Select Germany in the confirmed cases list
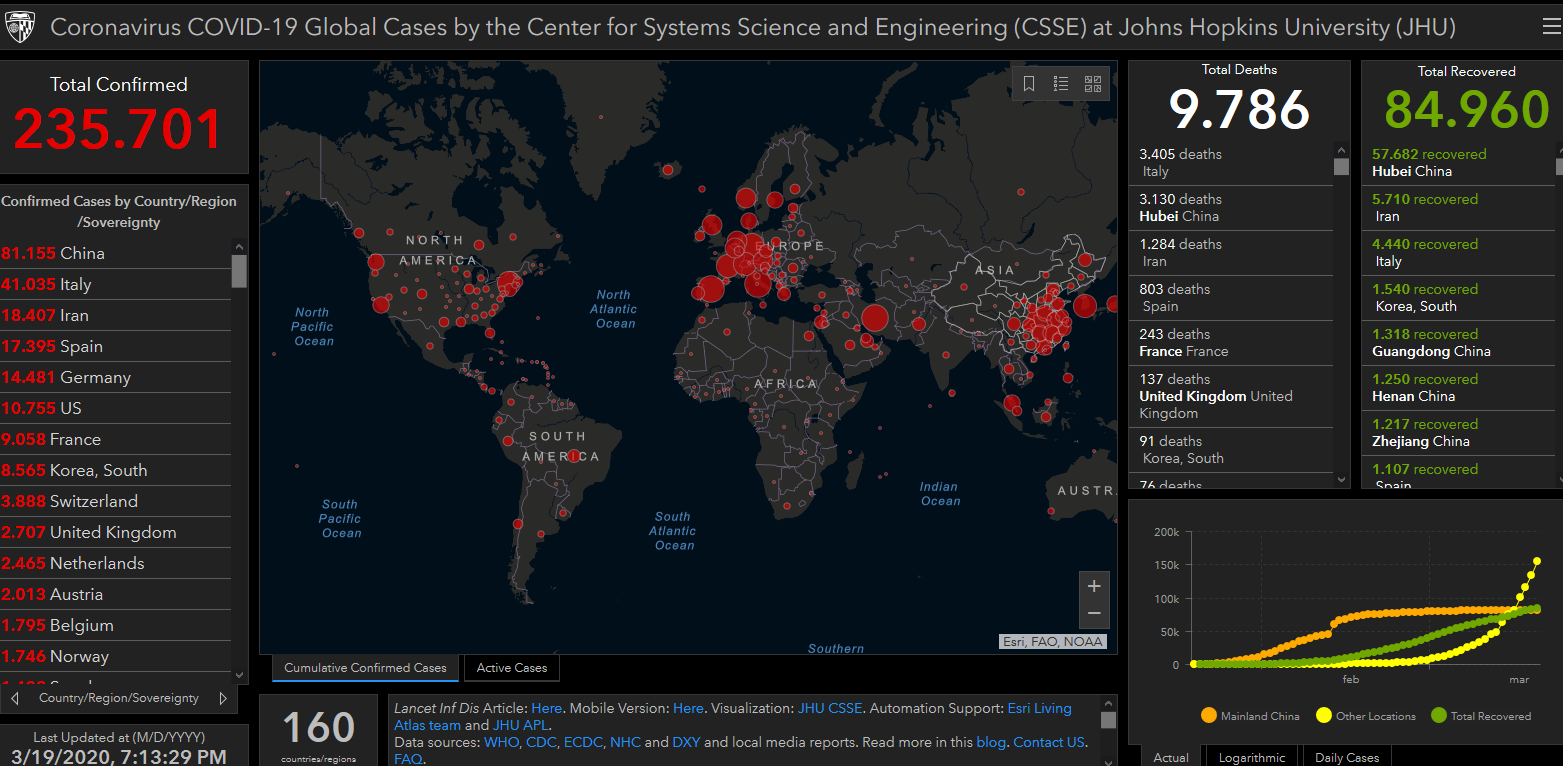 [115, 377]
